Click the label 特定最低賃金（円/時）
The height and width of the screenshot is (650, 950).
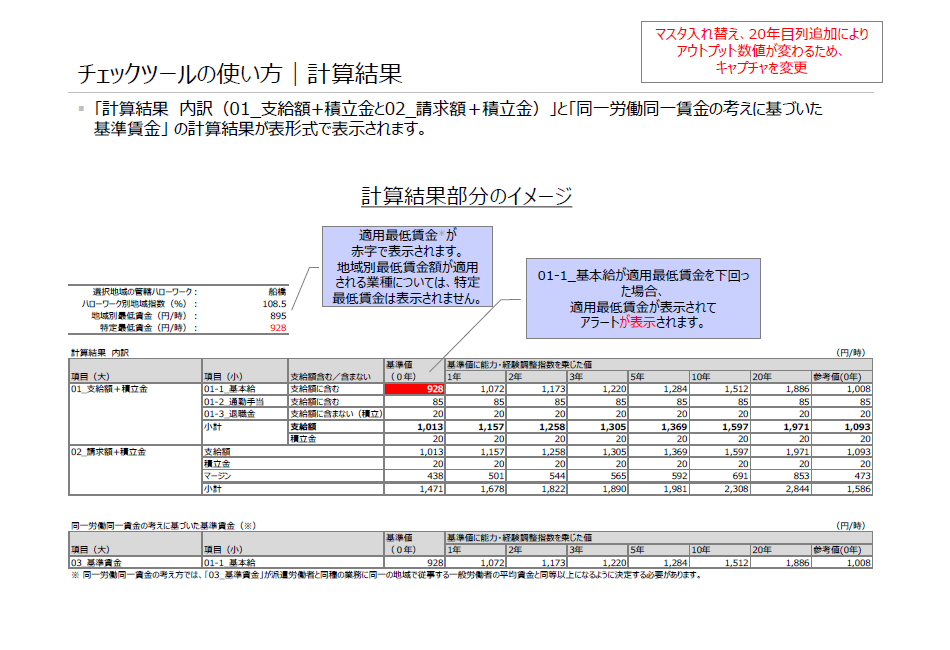148,328
